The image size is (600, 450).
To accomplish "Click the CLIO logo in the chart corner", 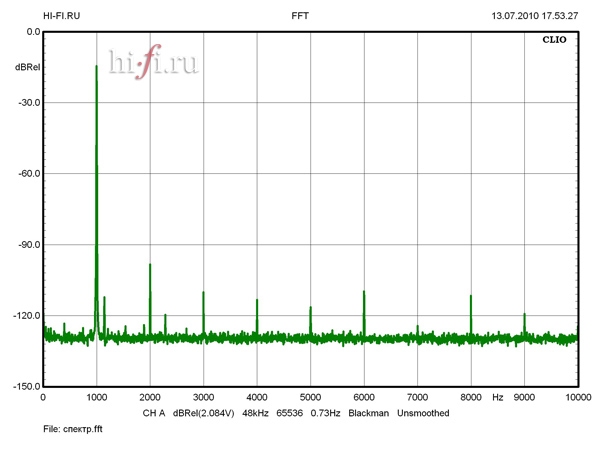I will (554, 42).
